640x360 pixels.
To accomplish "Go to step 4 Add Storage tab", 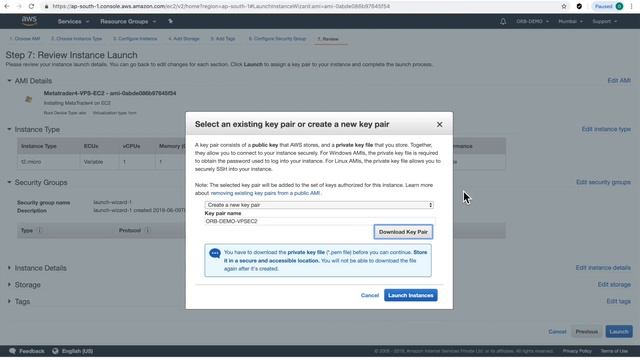I will (x=184, y=39).
